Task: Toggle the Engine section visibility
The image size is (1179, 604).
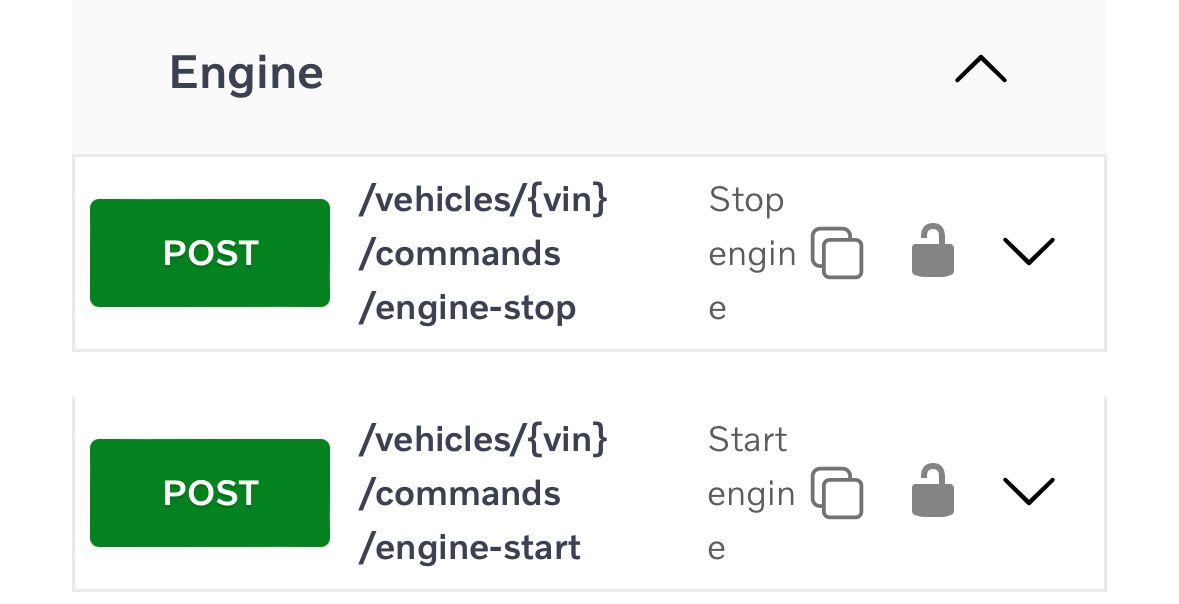Action: tap(980, 68)
